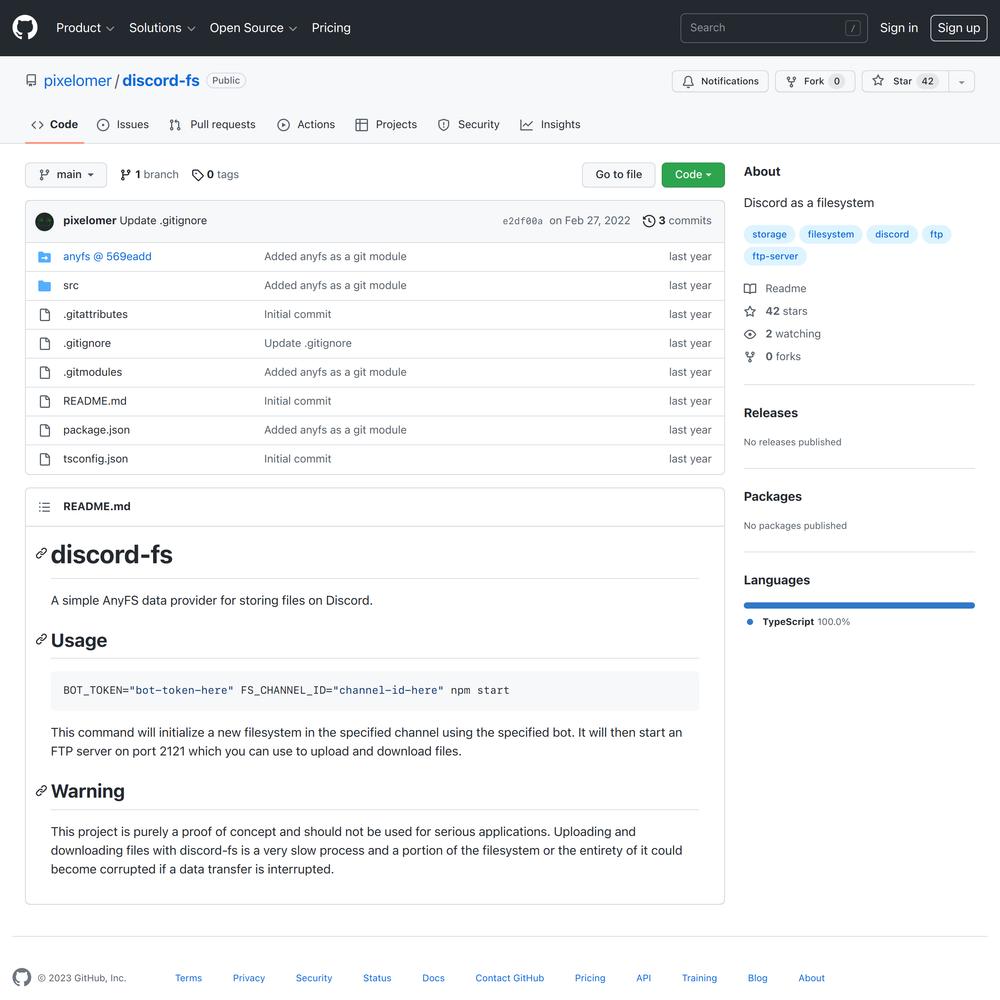This screenshot has width=1000, height=1000.
Task: Select the Code tab
Action: pos(55,125)
